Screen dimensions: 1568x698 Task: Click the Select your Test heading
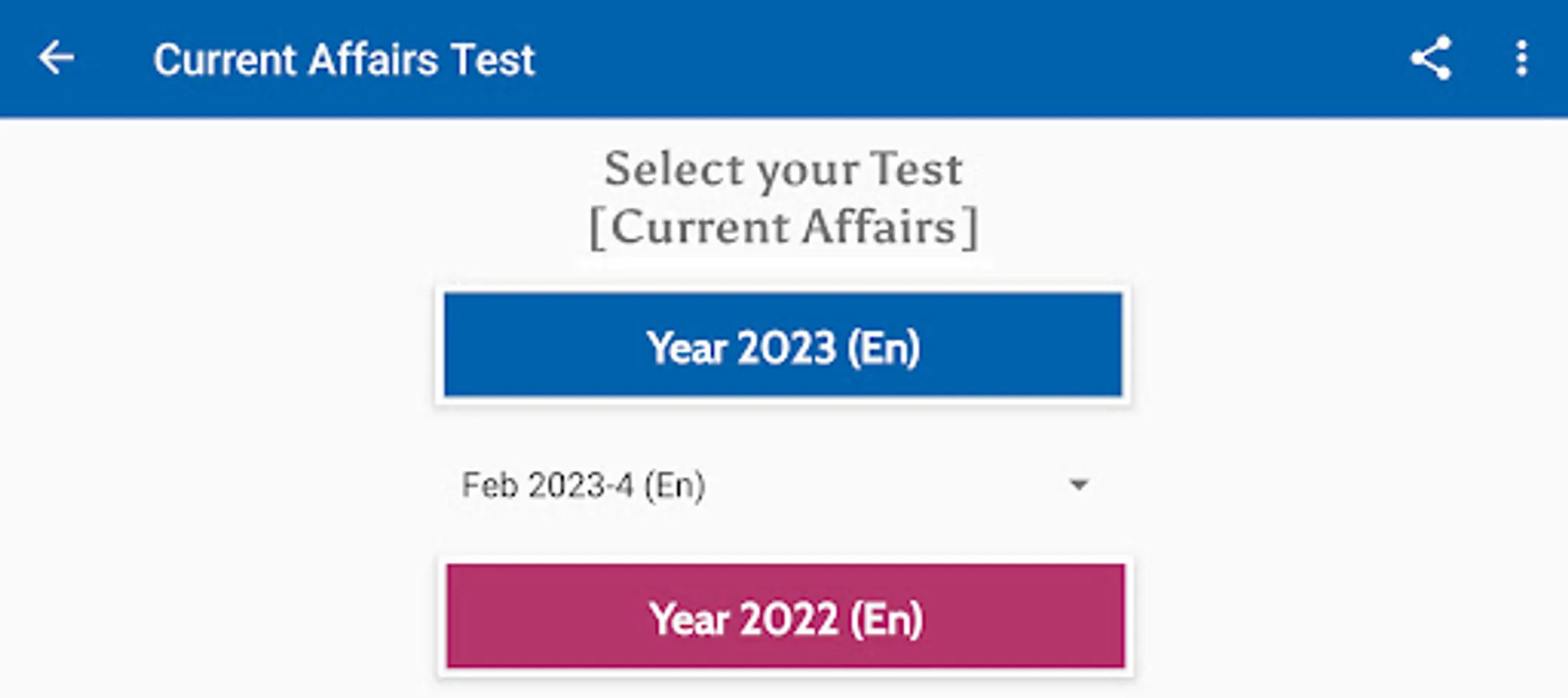pos(783,169)
